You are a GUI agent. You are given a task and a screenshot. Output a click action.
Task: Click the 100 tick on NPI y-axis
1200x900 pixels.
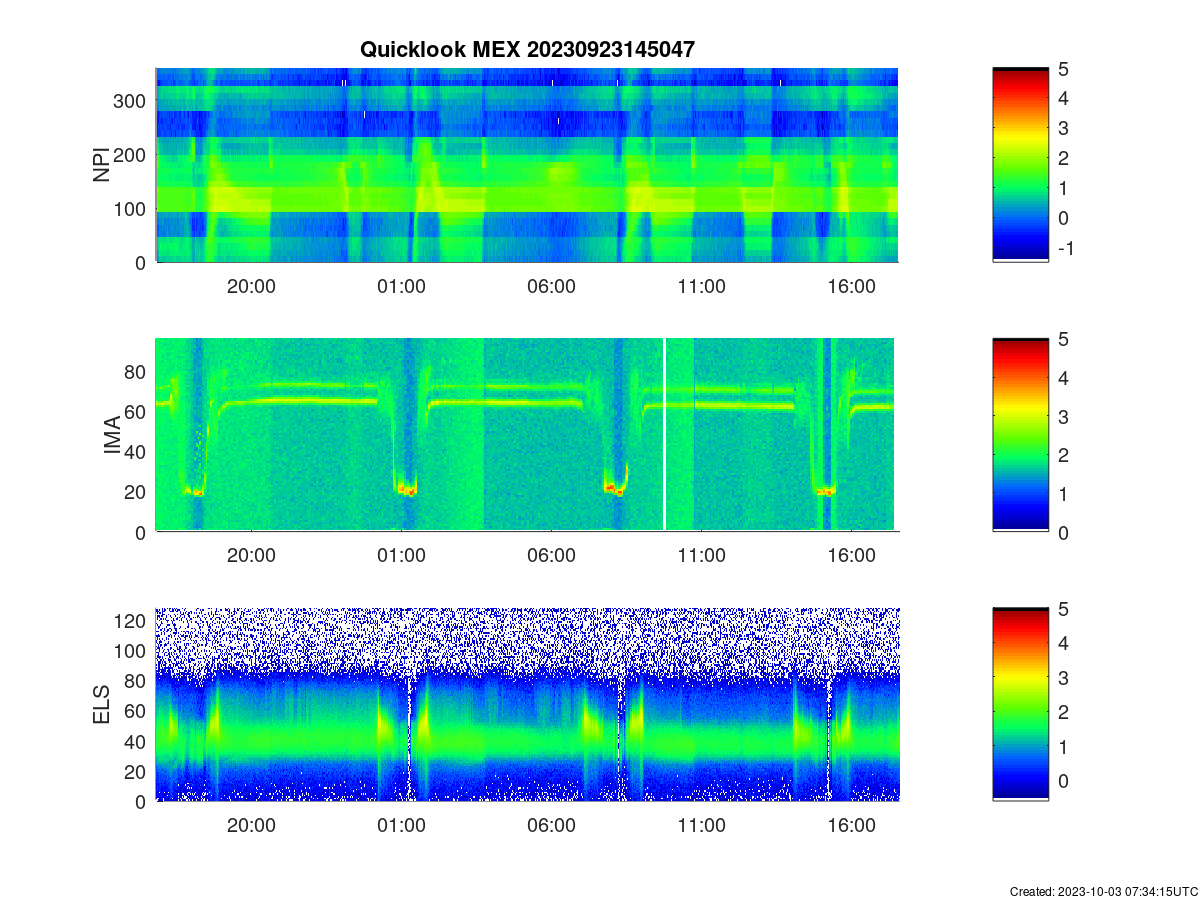pos(132,209)
